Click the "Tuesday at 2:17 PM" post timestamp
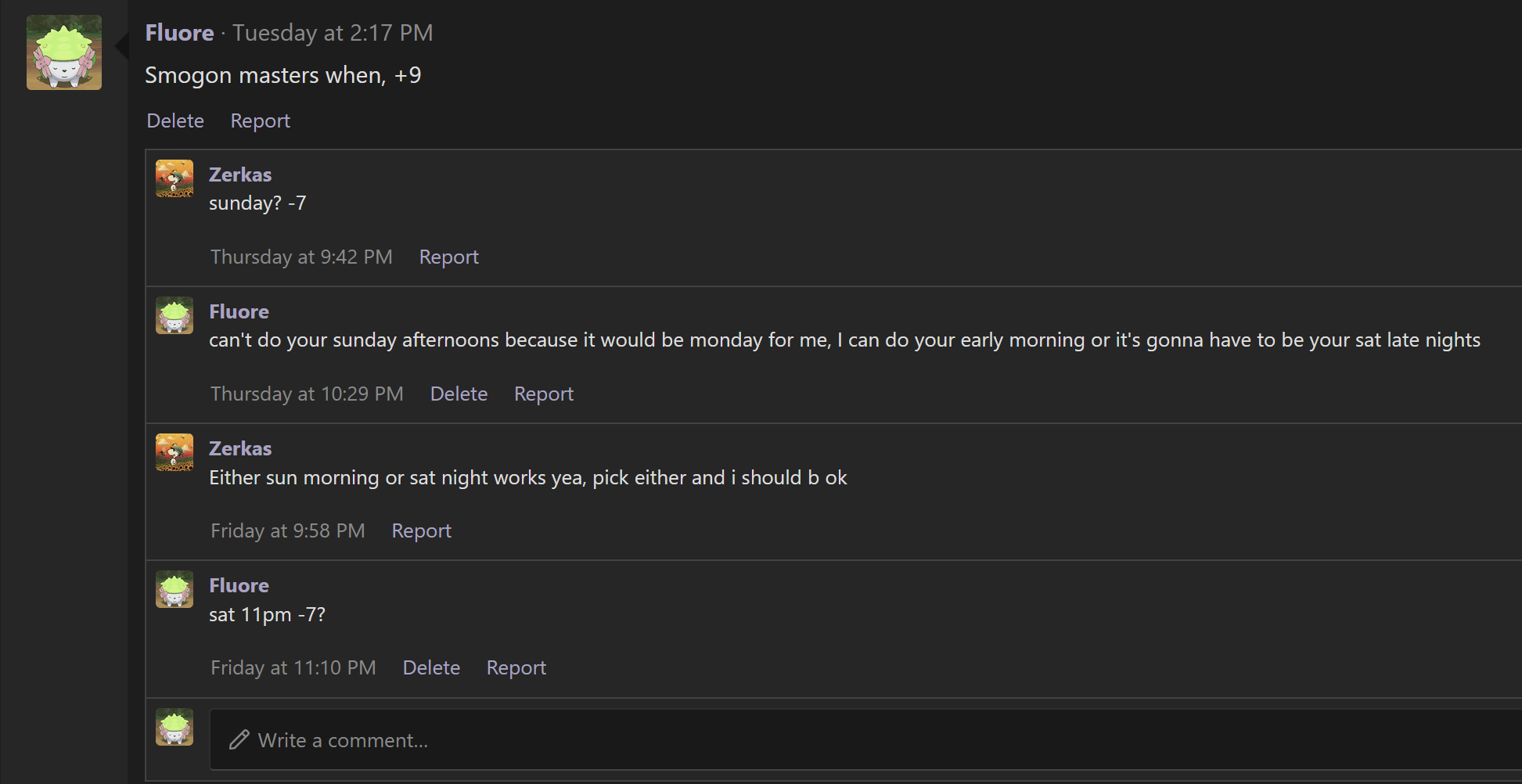 [333, 33]
